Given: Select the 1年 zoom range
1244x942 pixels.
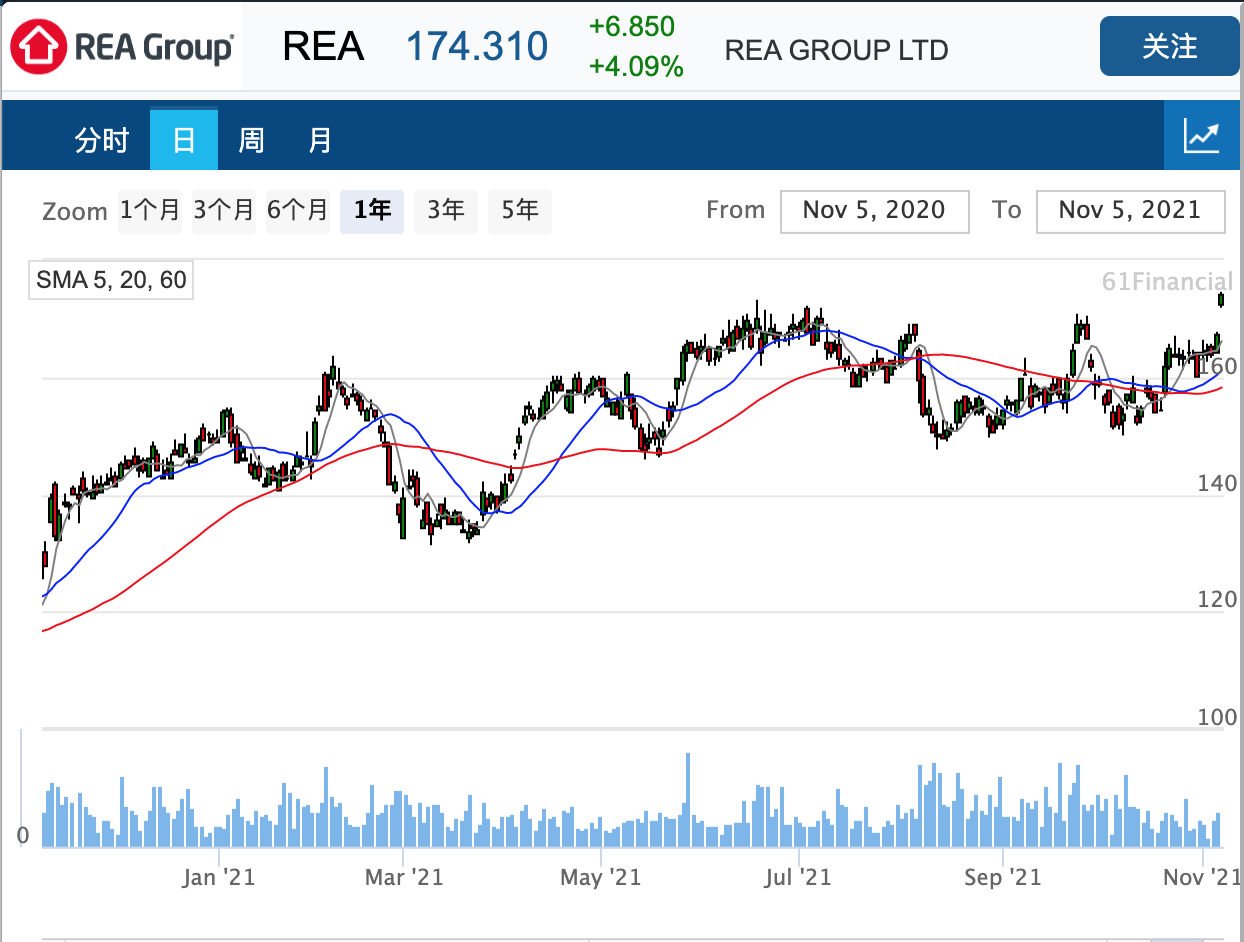Looking at the screenshot, I should [x=372, y=211].
